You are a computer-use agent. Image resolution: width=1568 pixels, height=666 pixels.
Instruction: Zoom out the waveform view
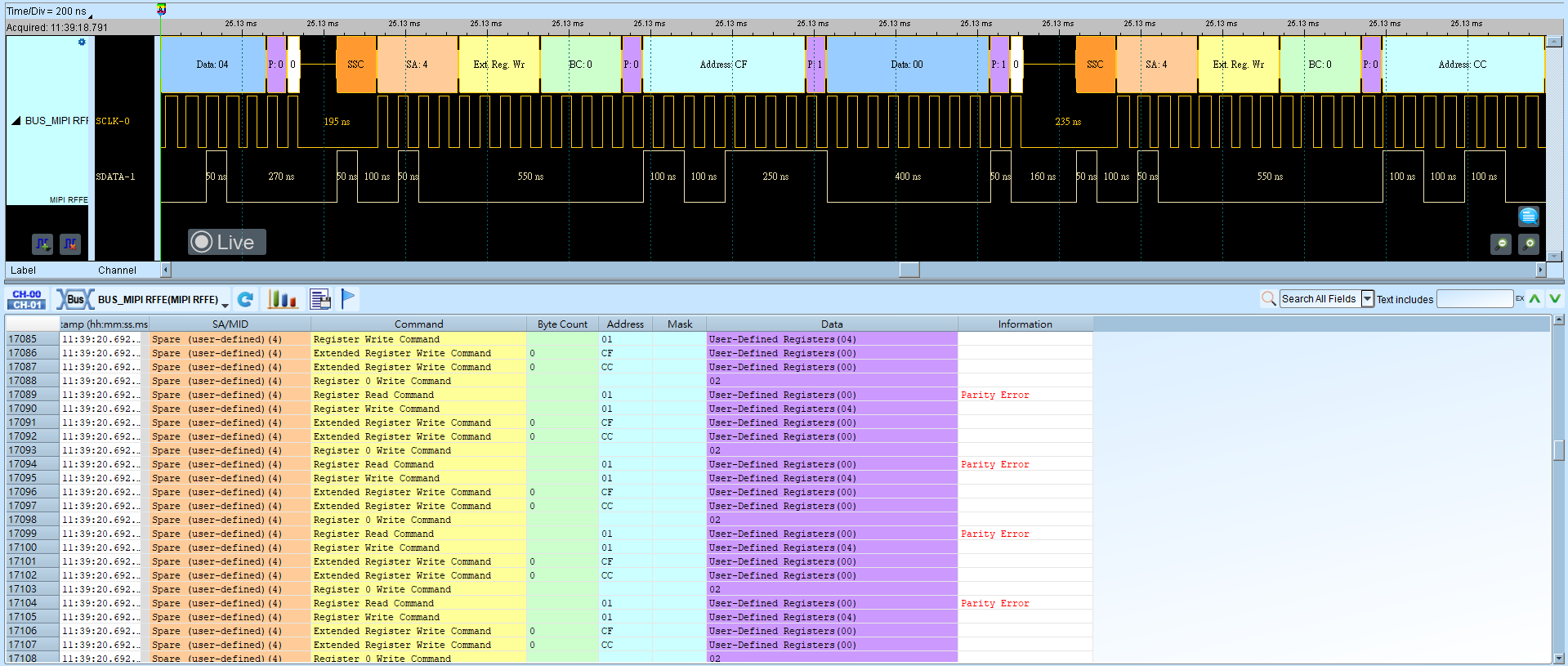[x=1501, y=244]
